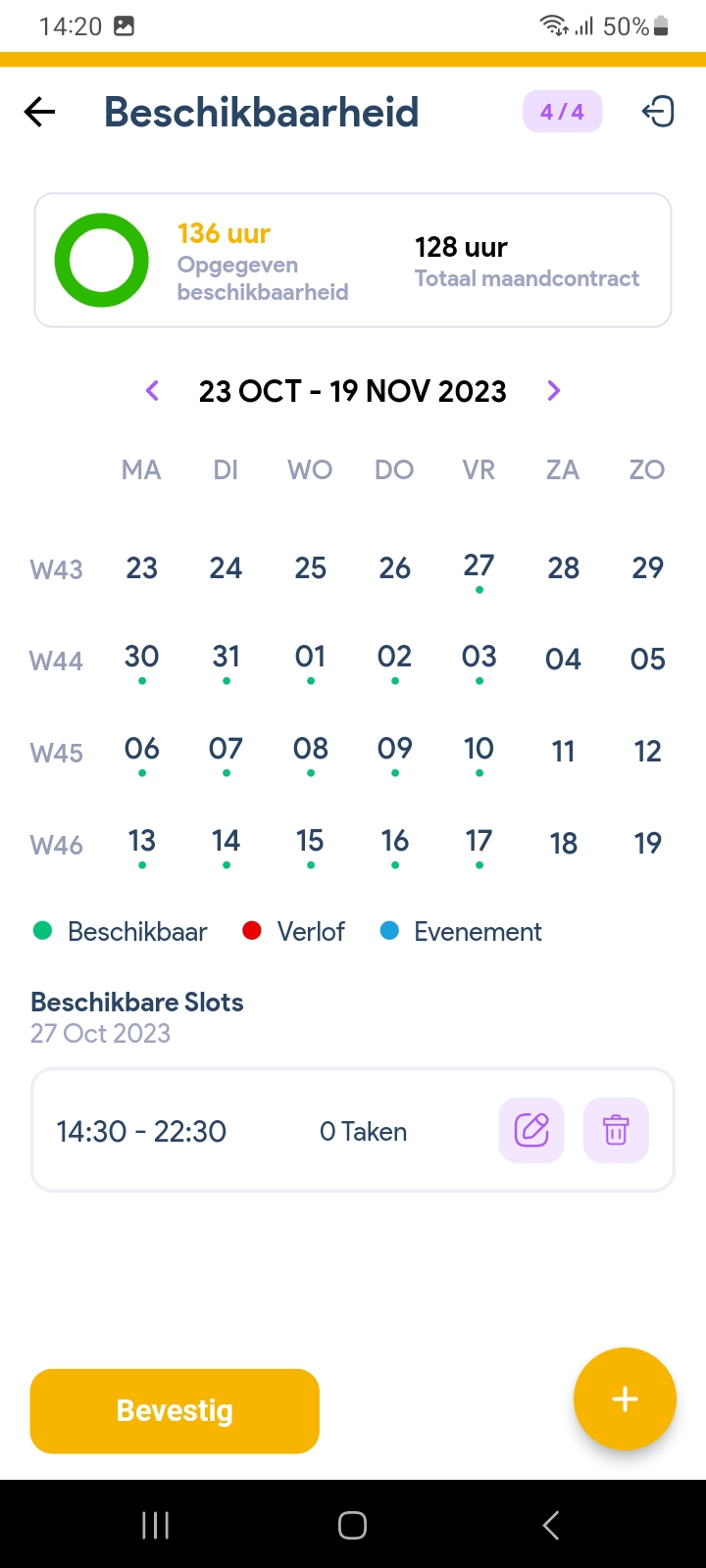Edit the 14:30 - 22:30 slot
This screenshot has height=1568, width=706.
point(531,1130)
